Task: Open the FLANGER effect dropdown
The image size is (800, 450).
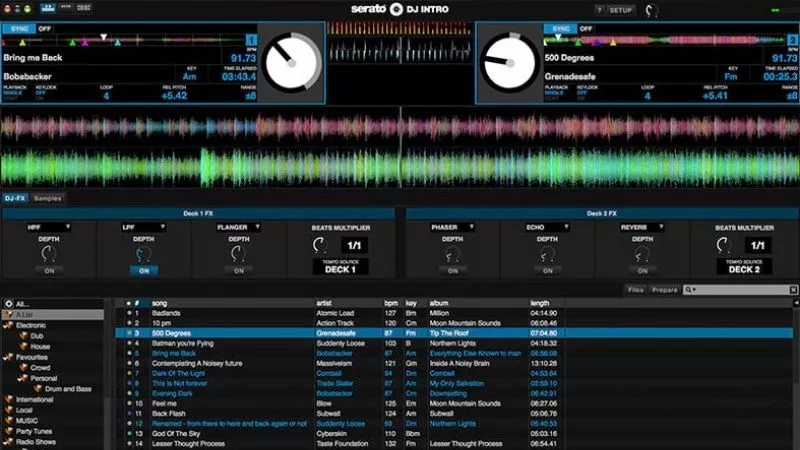Action: click(238, 227)
